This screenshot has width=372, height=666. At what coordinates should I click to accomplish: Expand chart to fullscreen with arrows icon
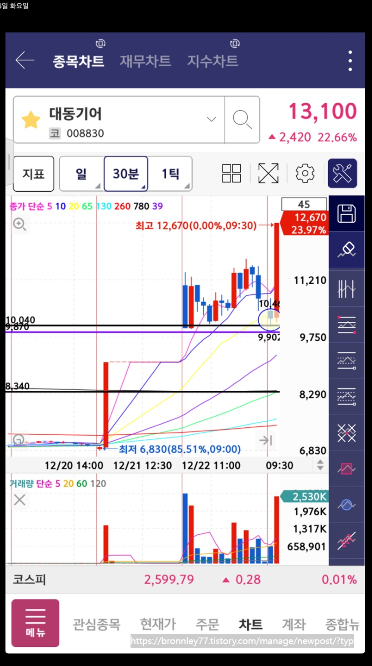click(268, 173)
